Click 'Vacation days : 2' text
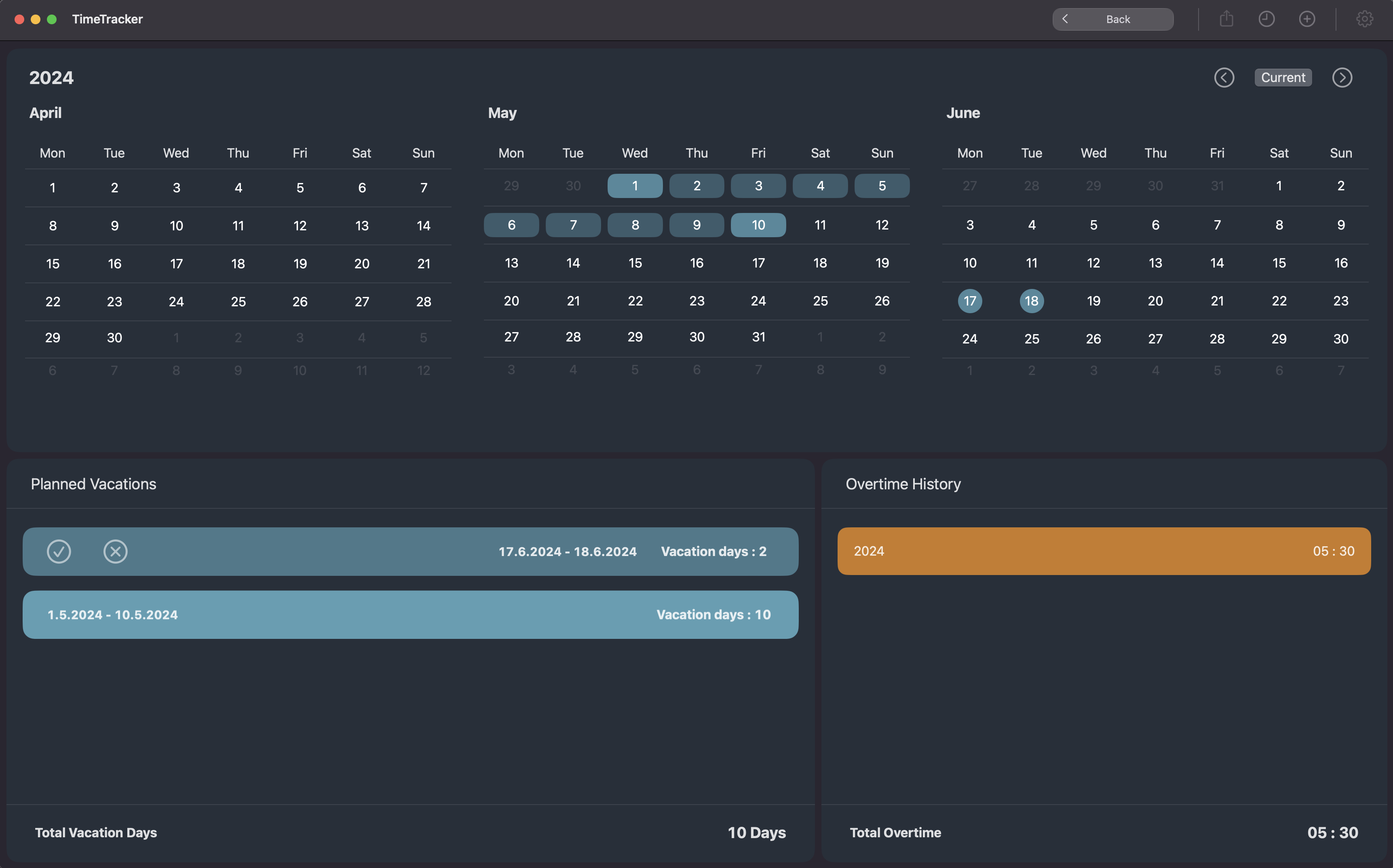Screen dimensions: 1393x868 coord(714,551)
